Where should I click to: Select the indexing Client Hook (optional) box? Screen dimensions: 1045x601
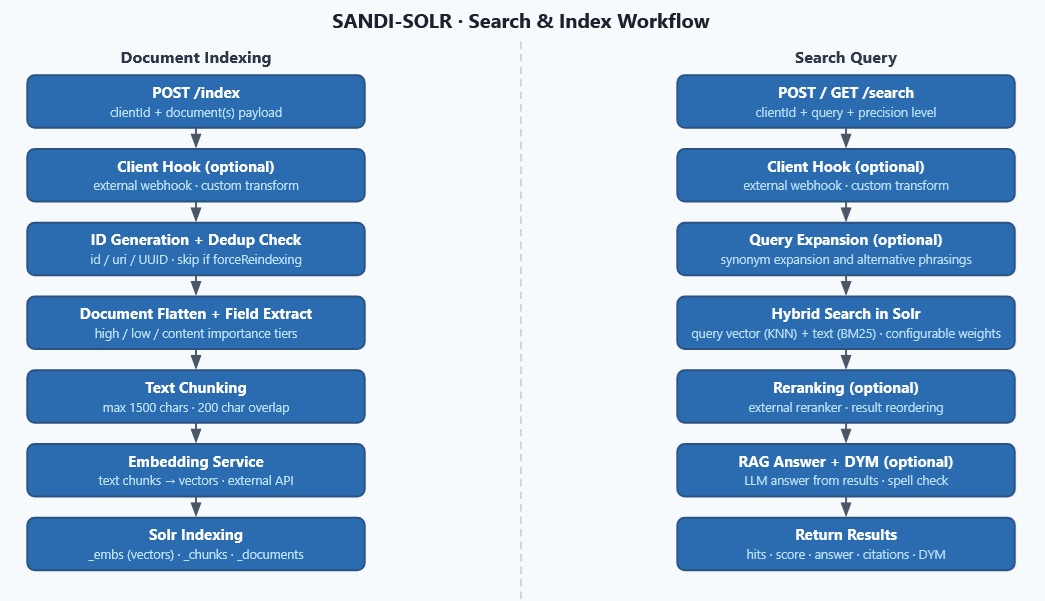196,175
